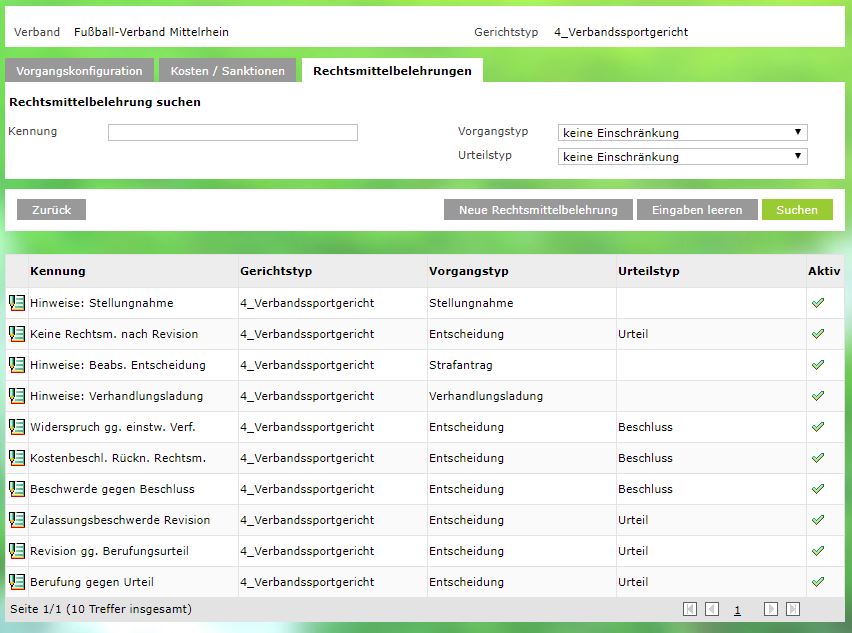Switch to the Vorgangskonfiguration tab

[x=81, y=71]
